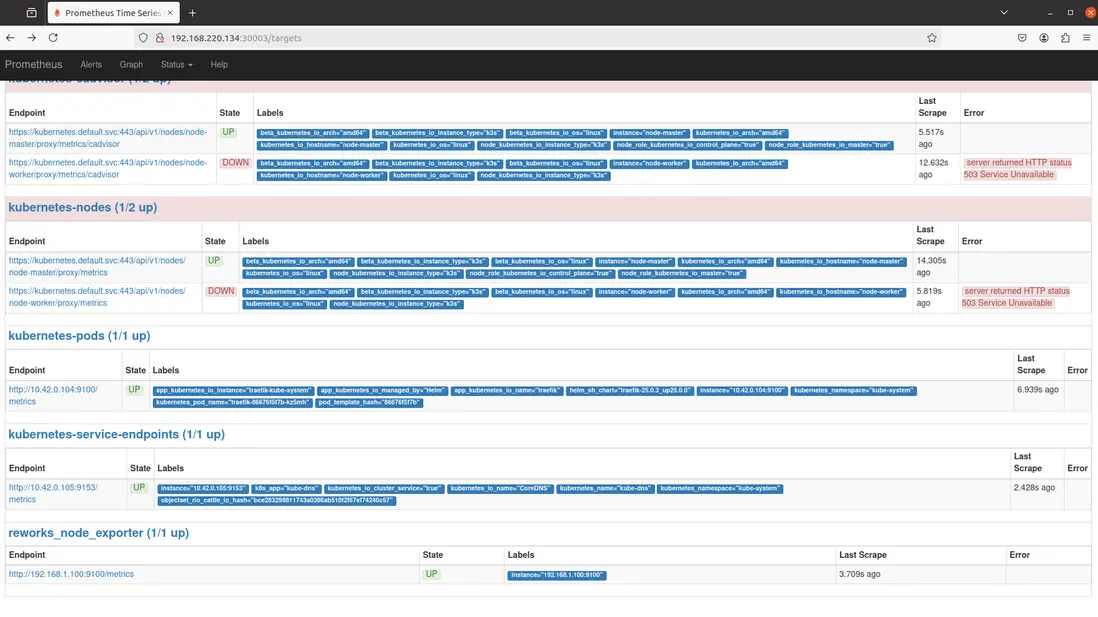Click the helm_sh_chart traefik label badge
Image resolution: width=1098 pixels, height=617 pixels.
point(630,391)
